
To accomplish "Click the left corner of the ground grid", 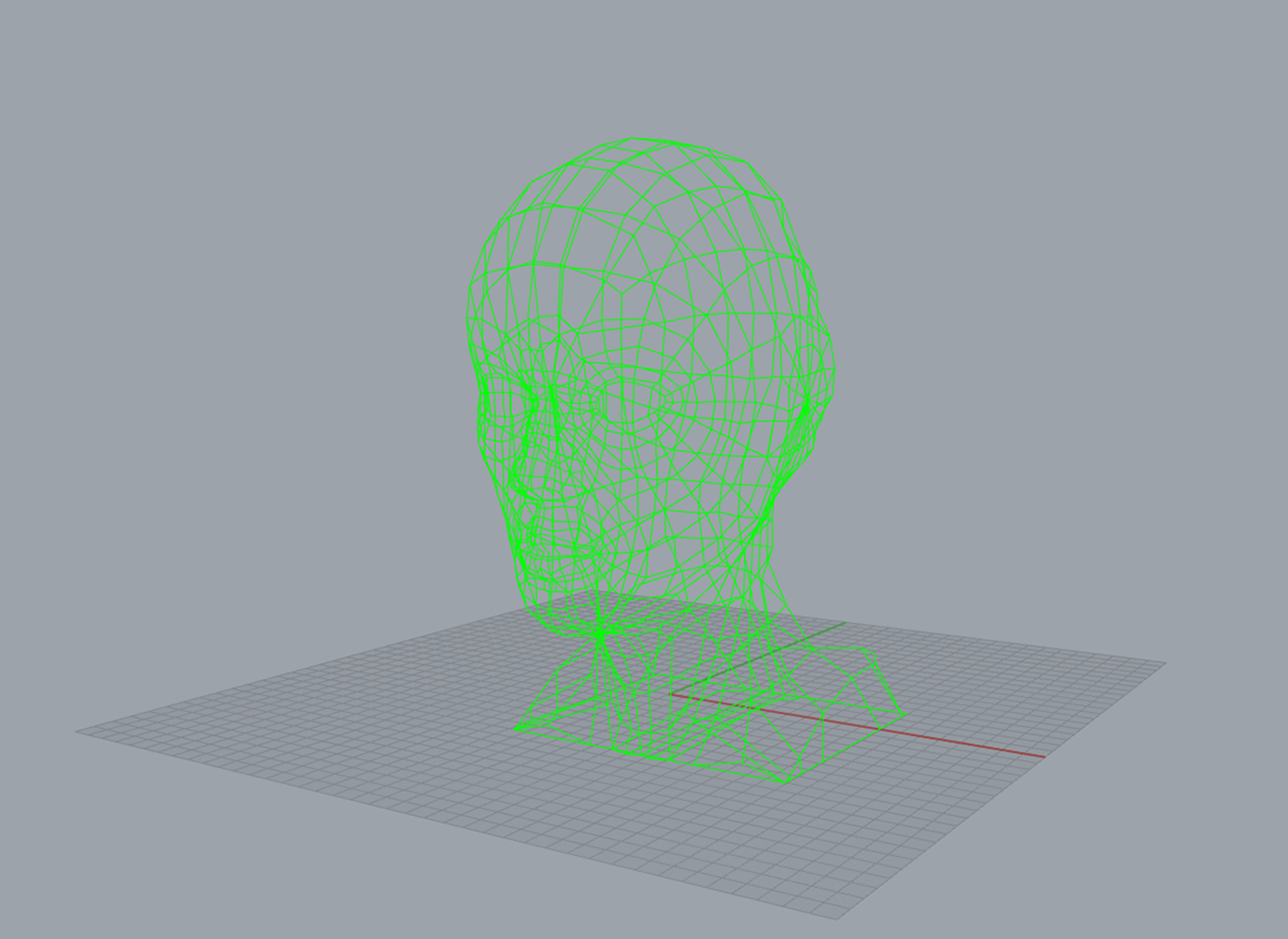I will pyautogui.click(x=77, y=732).
